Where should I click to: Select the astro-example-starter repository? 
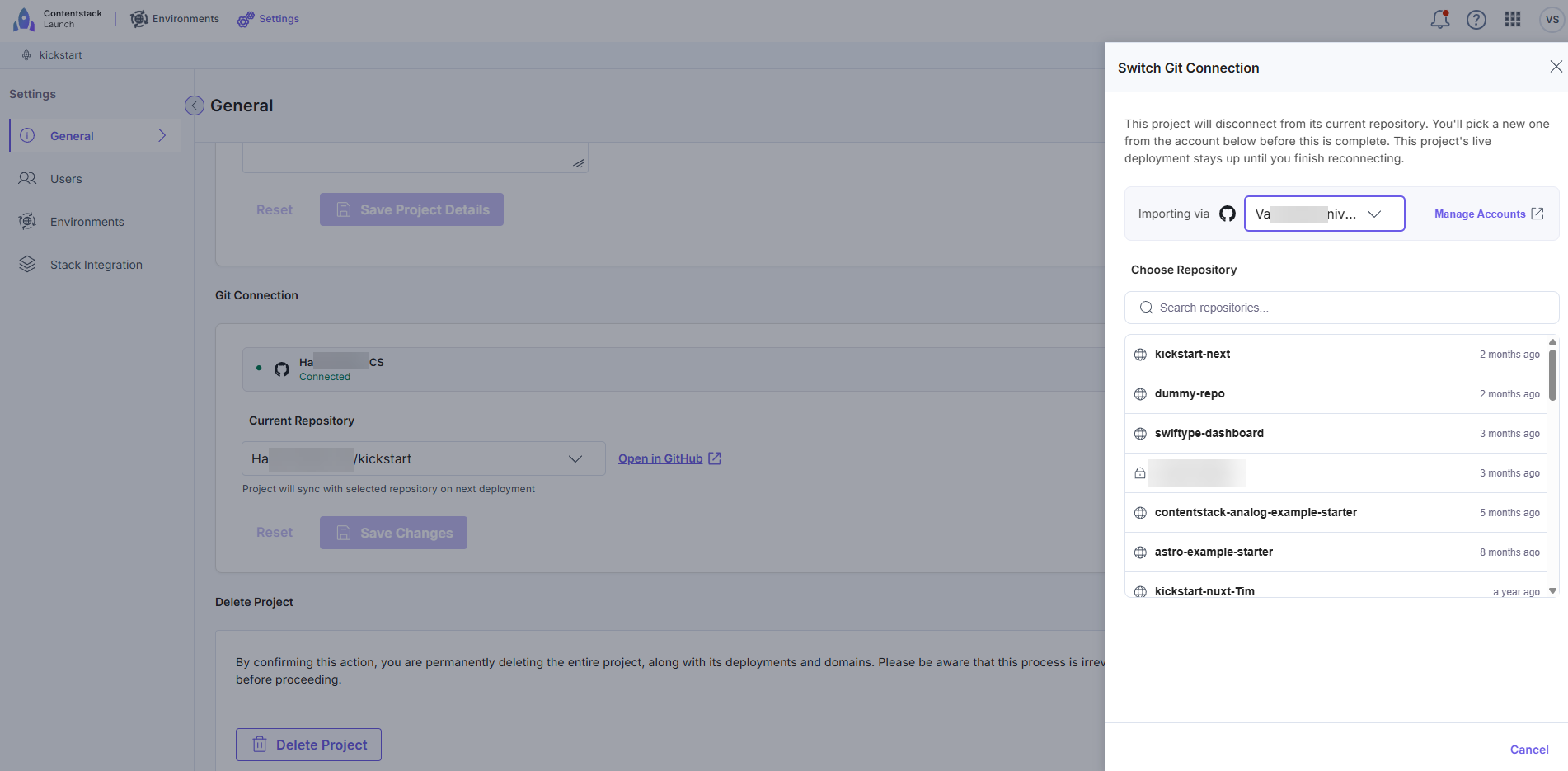click(x=1336, y=552)
